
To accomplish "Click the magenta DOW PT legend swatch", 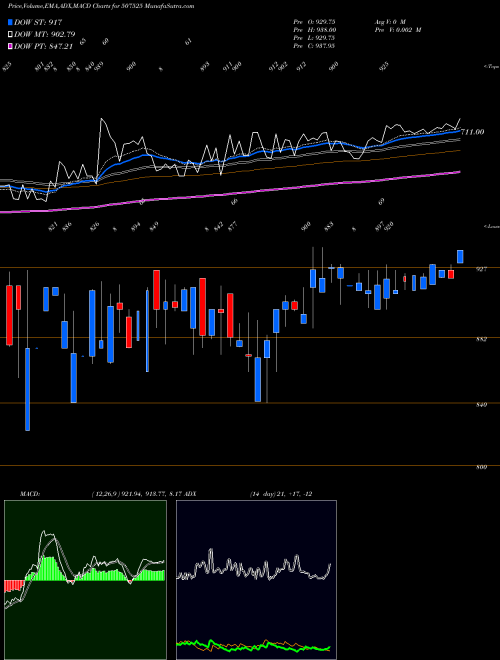I will click(11, 46).
